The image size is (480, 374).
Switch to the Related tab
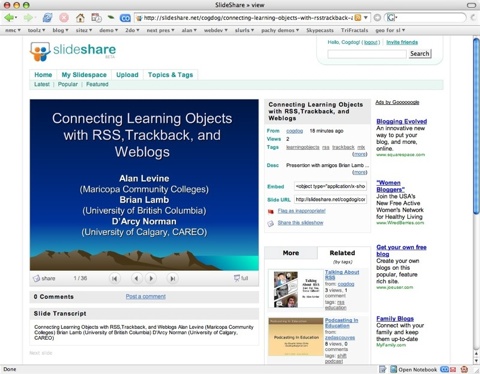[342, 253]
